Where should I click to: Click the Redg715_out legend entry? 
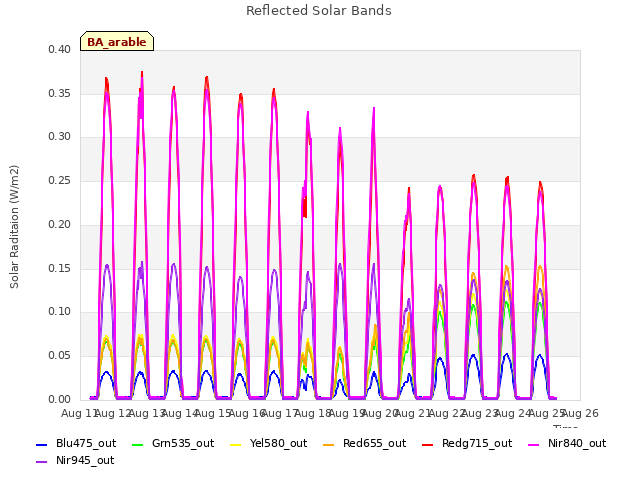click(x=467, y=444)
